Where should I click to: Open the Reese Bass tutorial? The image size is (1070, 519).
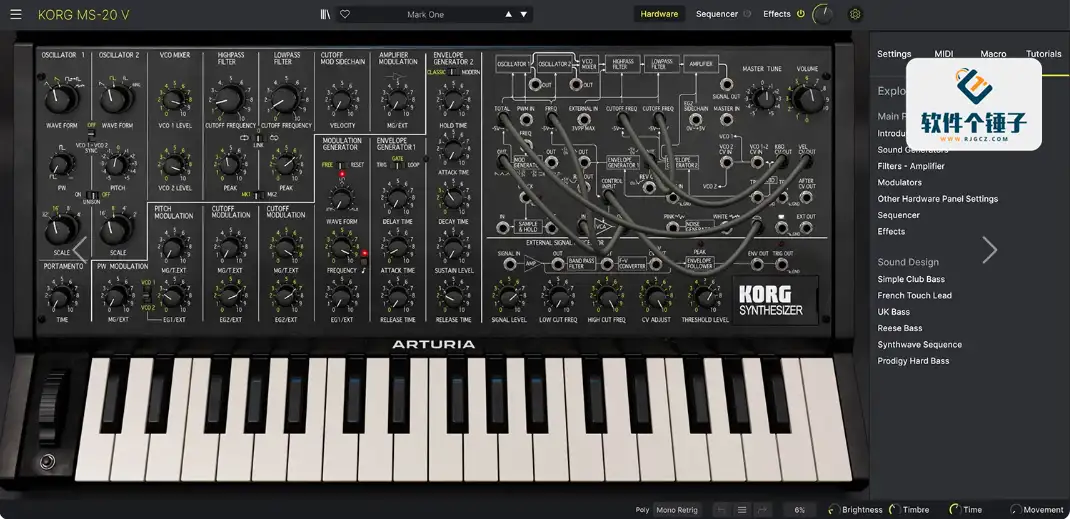(x=899, y=328)
